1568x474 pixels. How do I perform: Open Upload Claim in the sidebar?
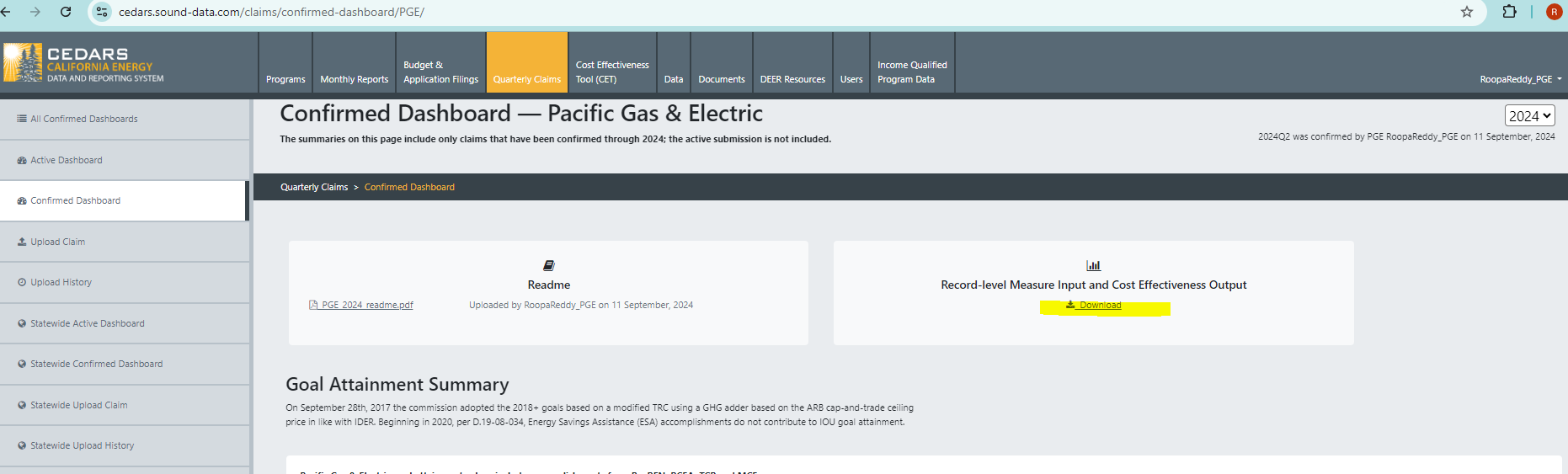57,242
